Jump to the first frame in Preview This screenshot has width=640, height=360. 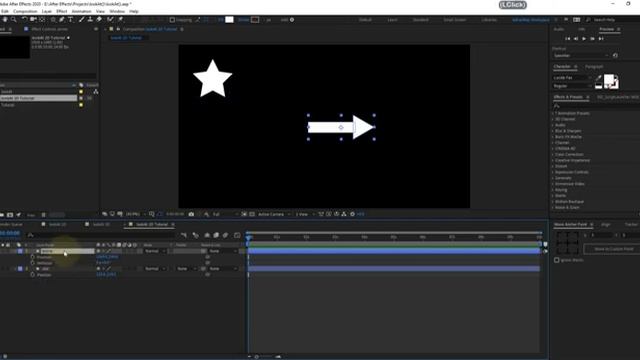[567, 39]
